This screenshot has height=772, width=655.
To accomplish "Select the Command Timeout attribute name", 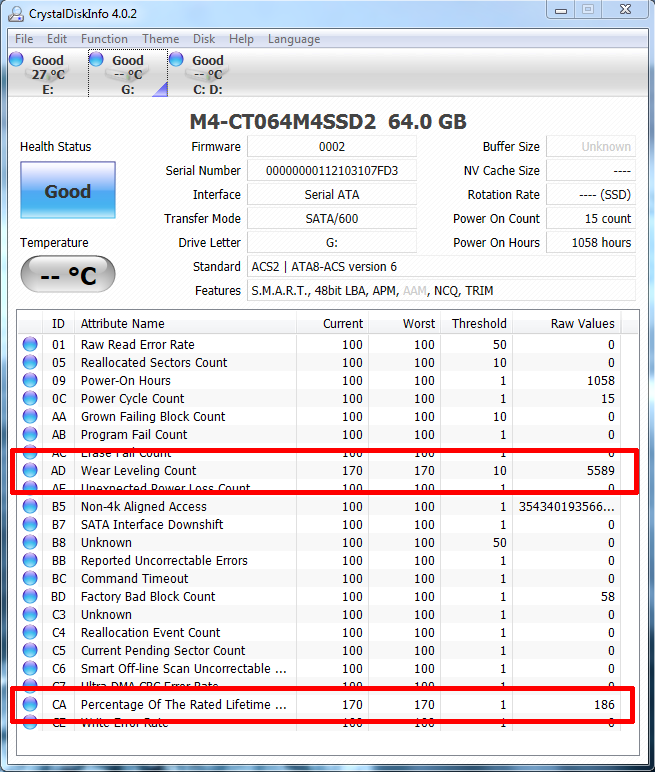I will click(x=134, y=578).
